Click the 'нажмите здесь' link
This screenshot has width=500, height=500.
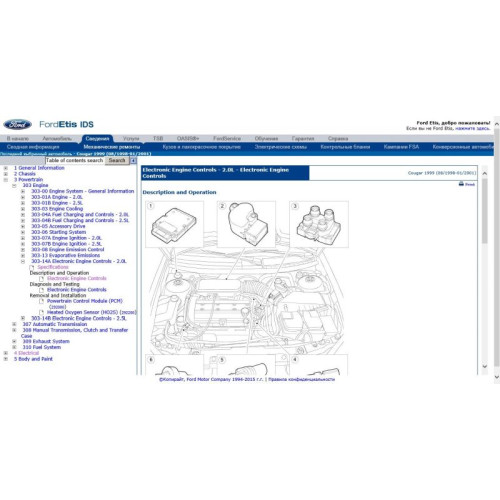click(472, 128)
